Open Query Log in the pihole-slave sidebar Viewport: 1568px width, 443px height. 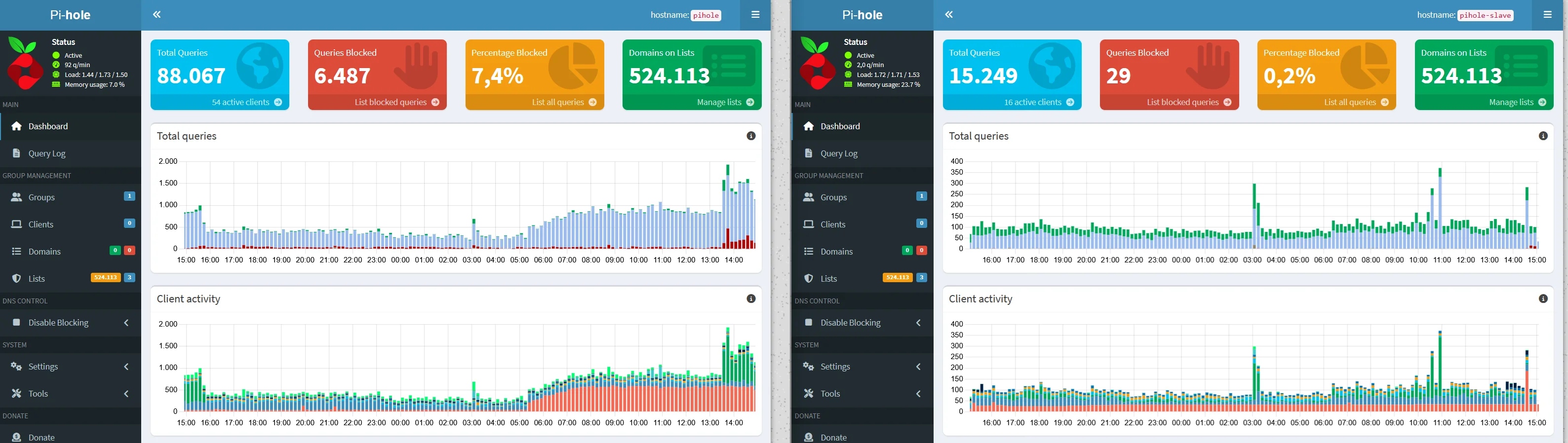point(862,153)
